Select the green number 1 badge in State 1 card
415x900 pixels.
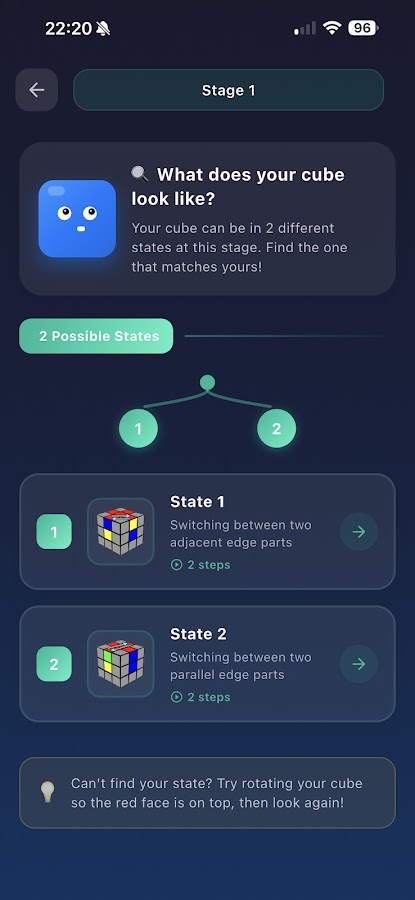[x=54, y=532]
